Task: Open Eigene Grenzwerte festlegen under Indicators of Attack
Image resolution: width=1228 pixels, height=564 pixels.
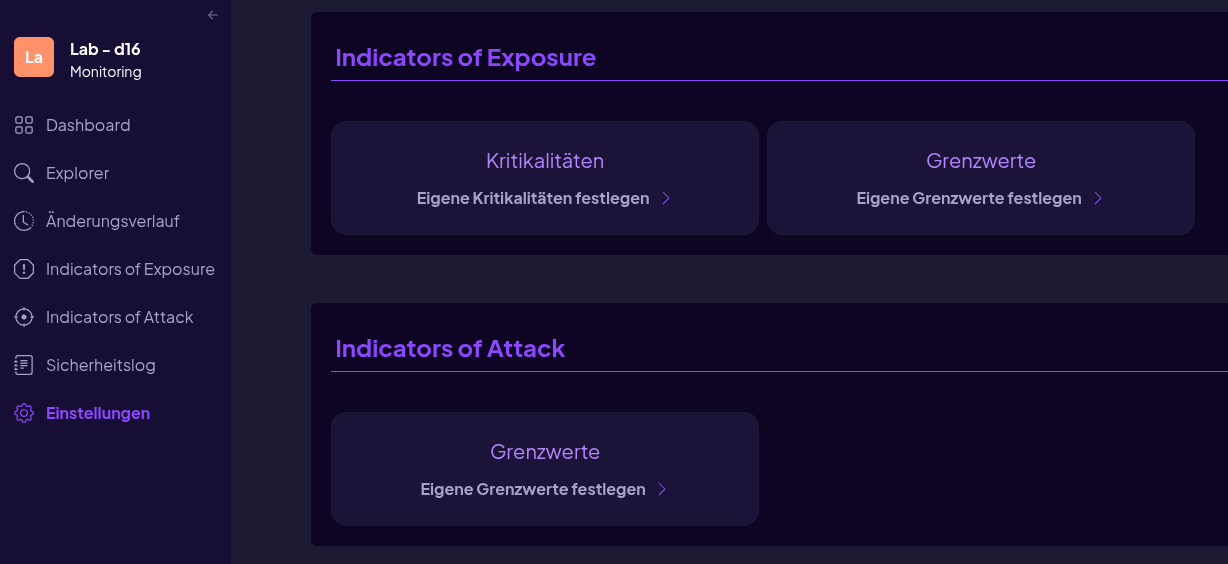Action: (533, 489)
